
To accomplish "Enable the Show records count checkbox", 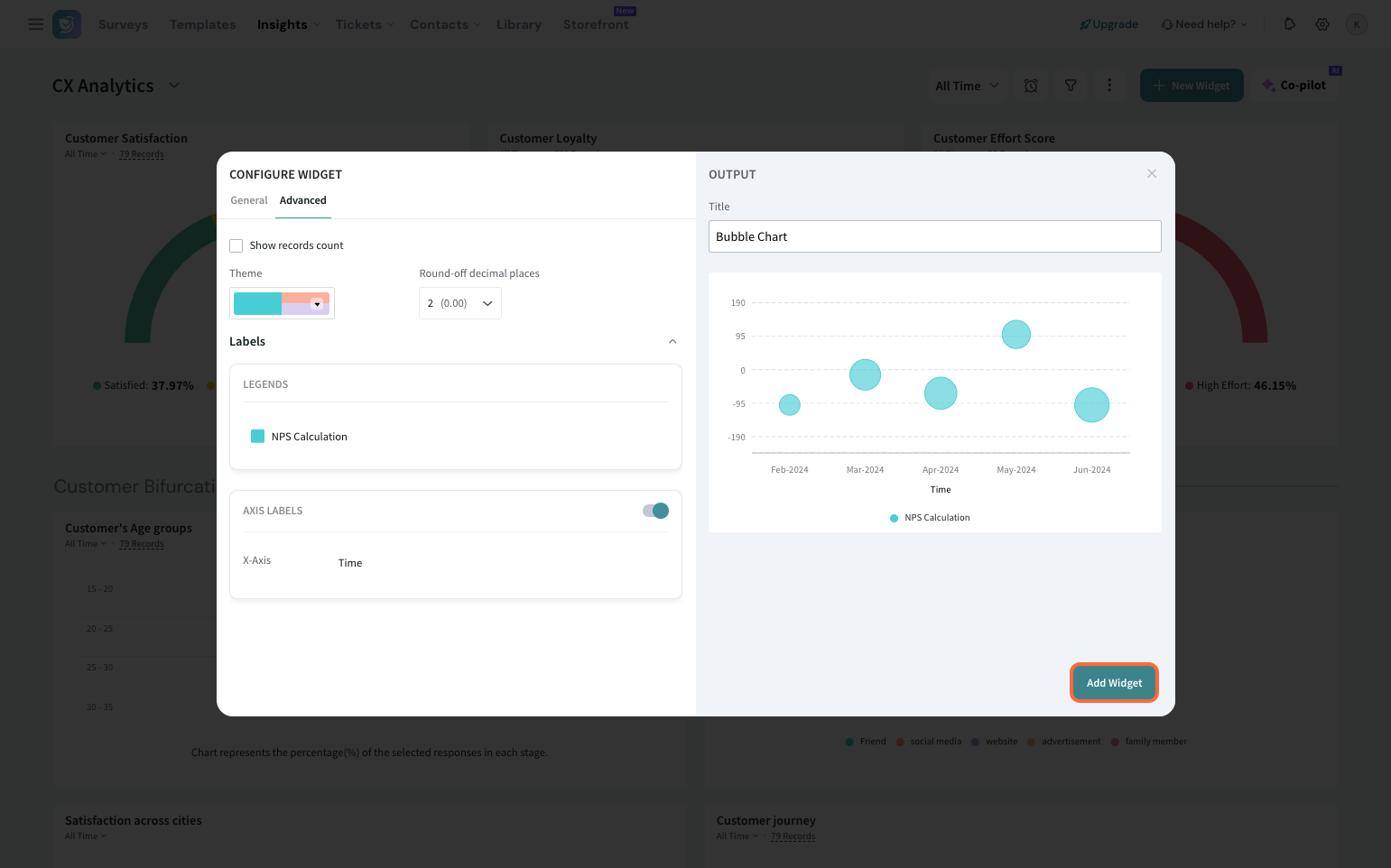I will (x=236, y=245).
